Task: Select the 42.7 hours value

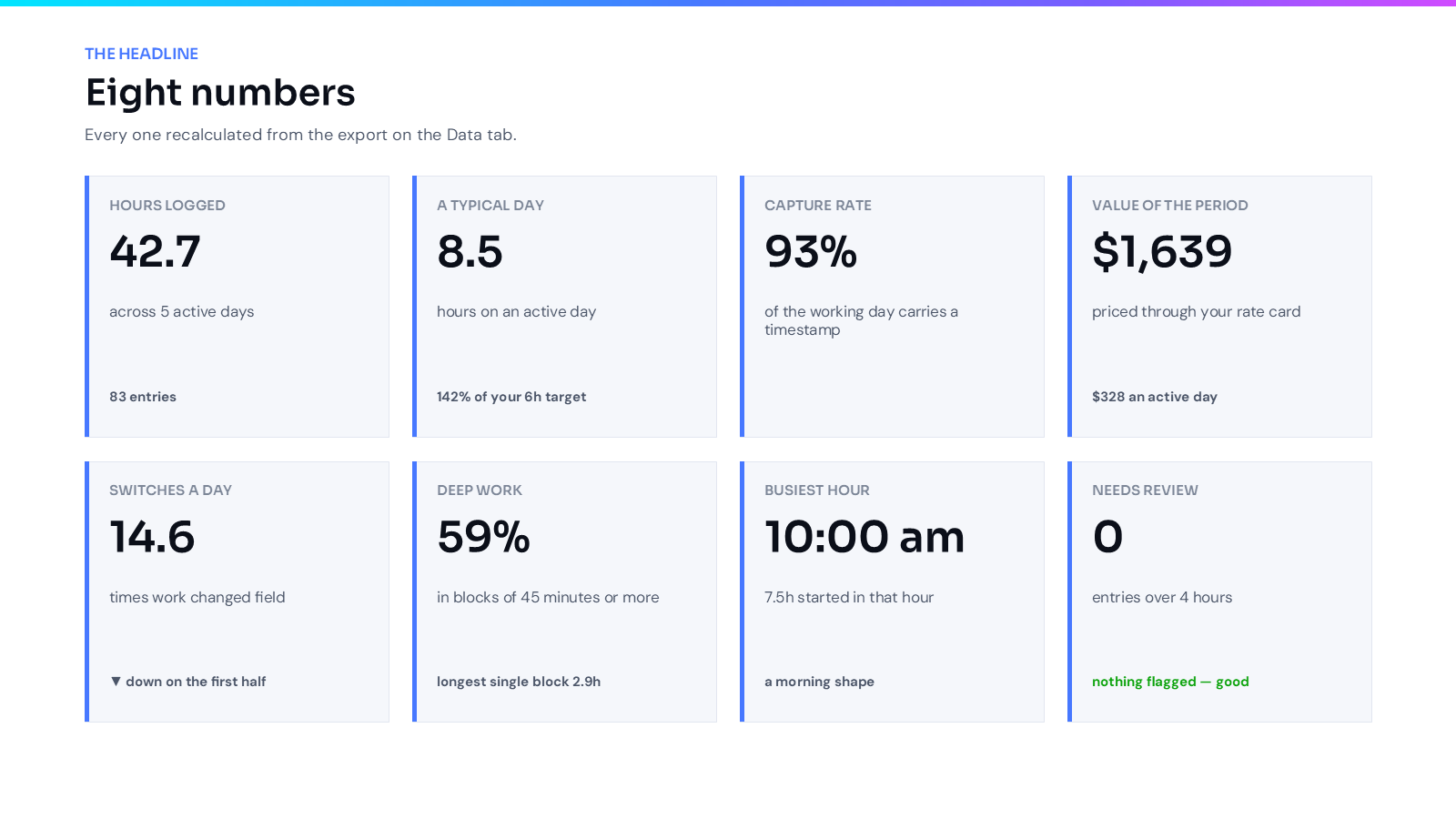Action: pyautogui.click(x=155, y=252)
